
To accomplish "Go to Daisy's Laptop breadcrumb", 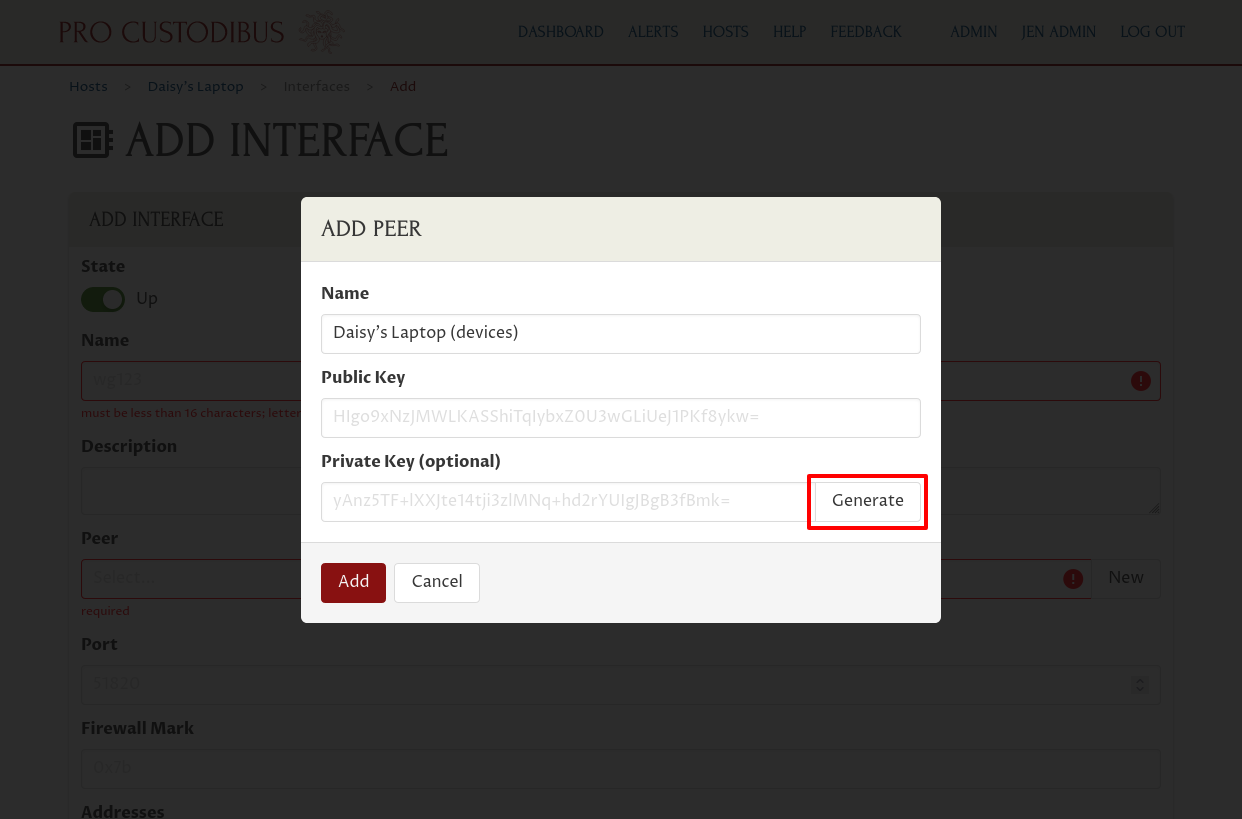I will click(196, 87).
